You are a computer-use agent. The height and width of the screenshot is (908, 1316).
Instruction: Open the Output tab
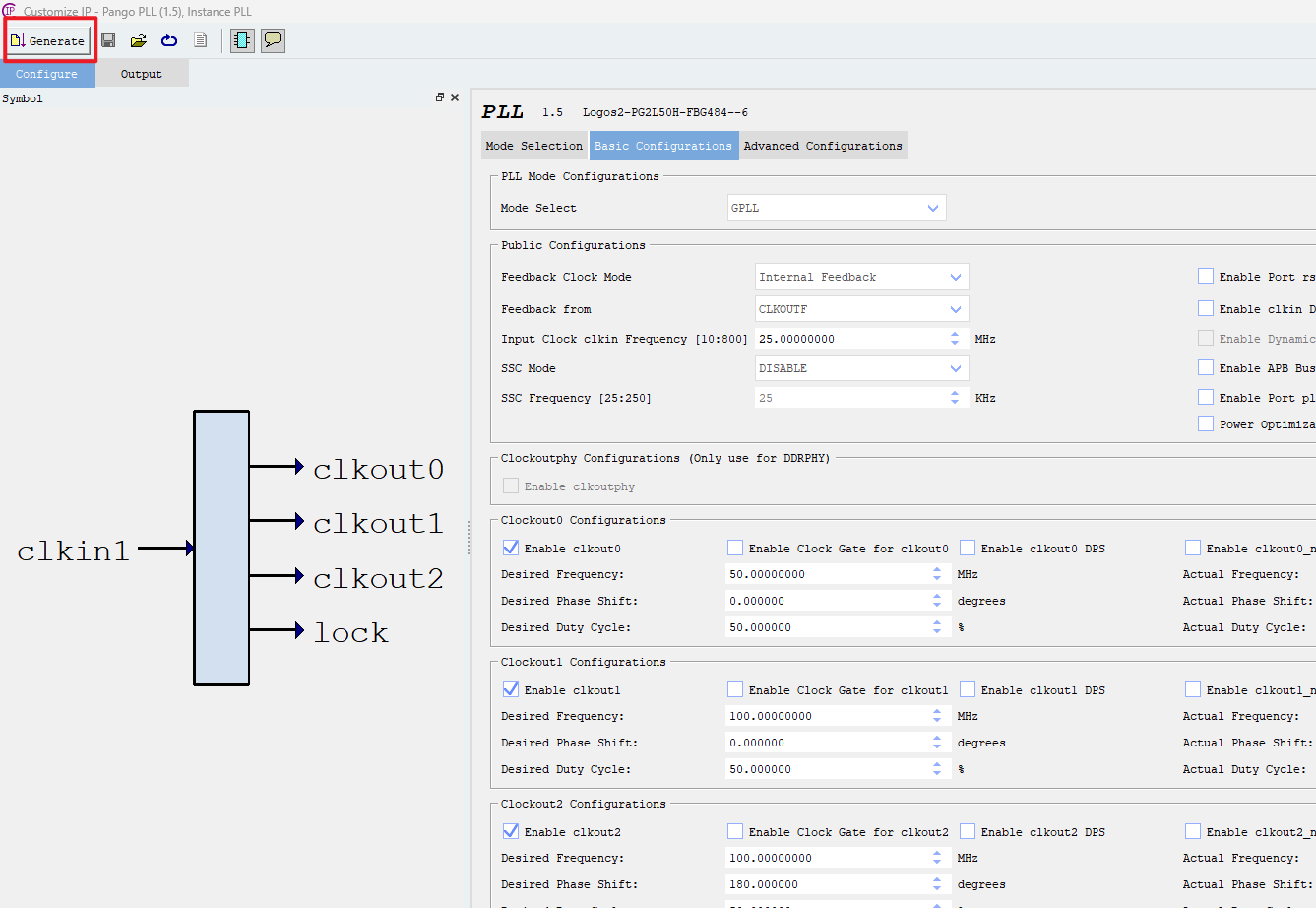tap(141, 73)
